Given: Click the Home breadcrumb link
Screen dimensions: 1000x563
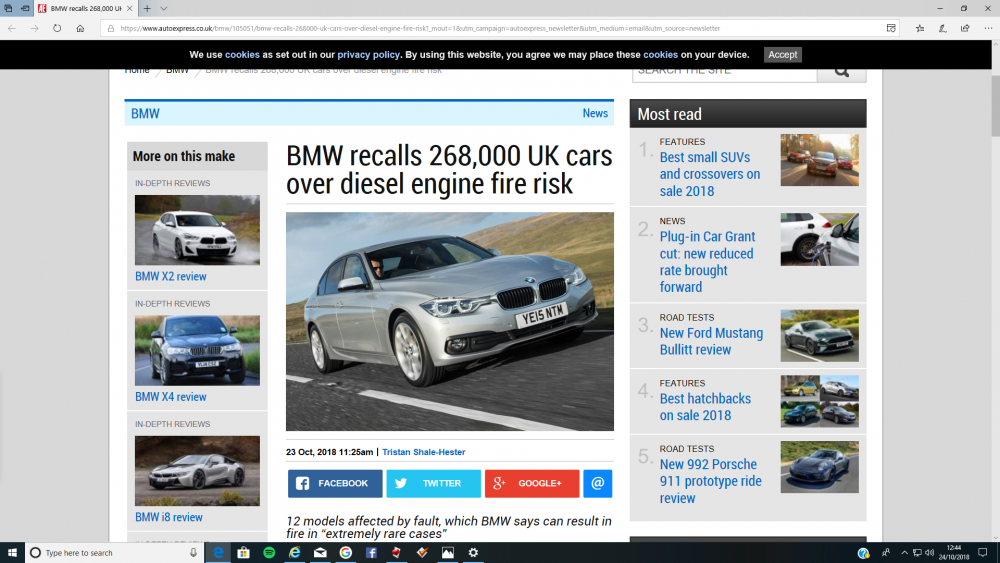Looking at the screenshot, I should 137,70.
